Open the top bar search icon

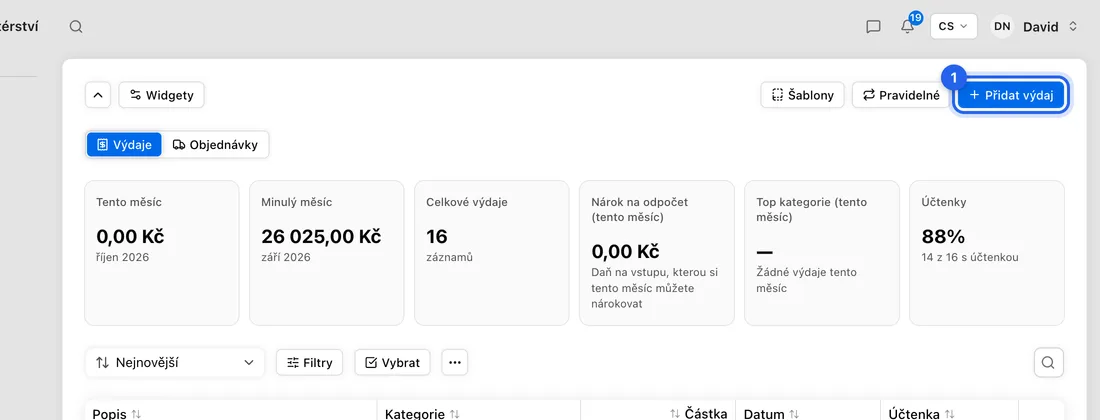point(76,27)
